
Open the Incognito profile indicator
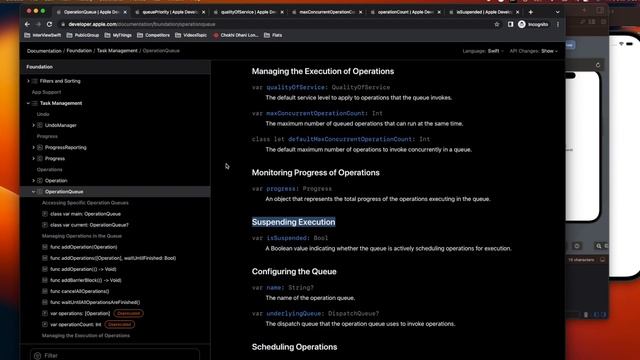coord(533,24)
